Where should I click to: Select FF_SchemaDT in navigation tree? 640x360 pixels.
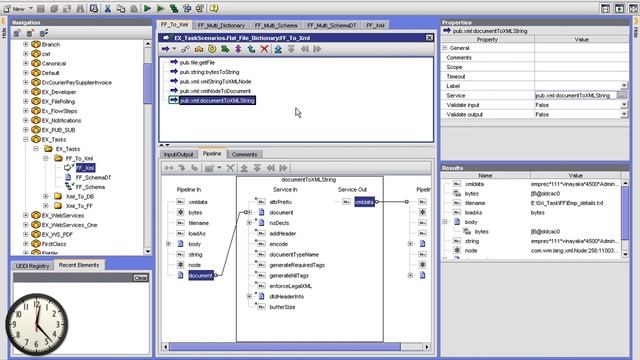coord(93,178)
